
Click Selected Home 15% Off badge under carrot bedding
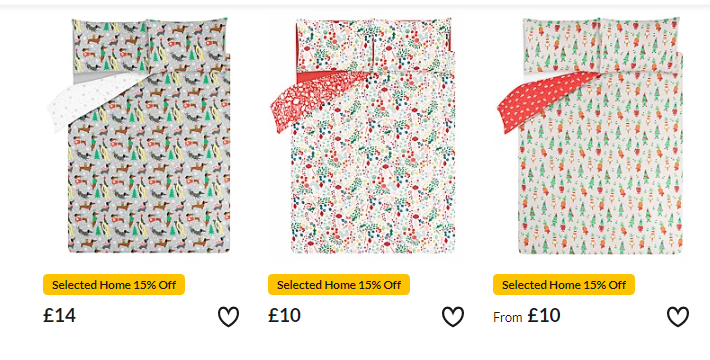(x=564, y=285)
